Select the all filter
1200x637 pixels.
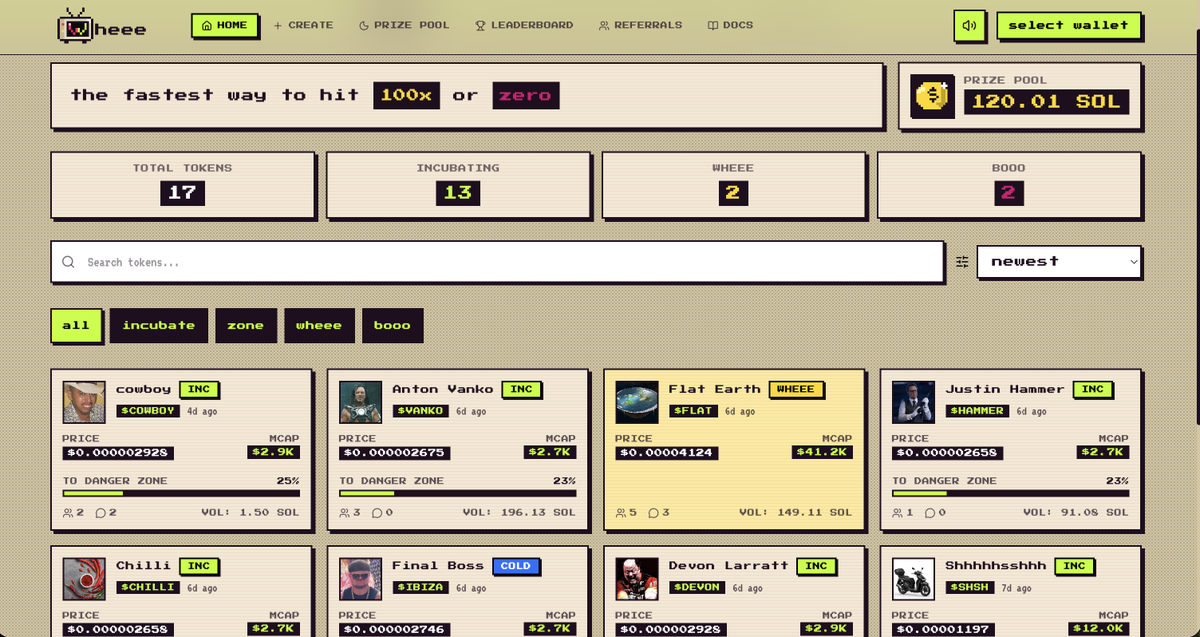click(76, 325)
